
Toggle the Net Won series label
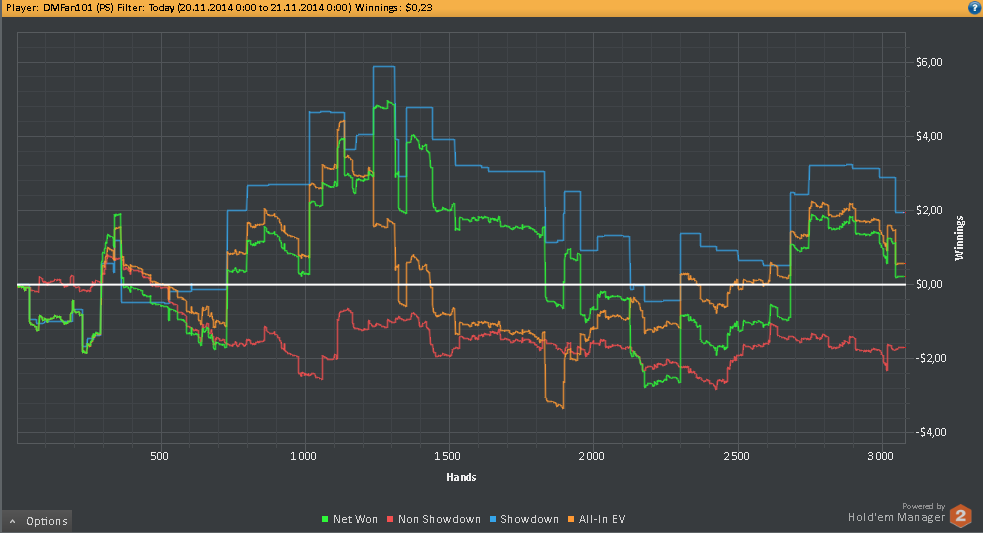355,519
